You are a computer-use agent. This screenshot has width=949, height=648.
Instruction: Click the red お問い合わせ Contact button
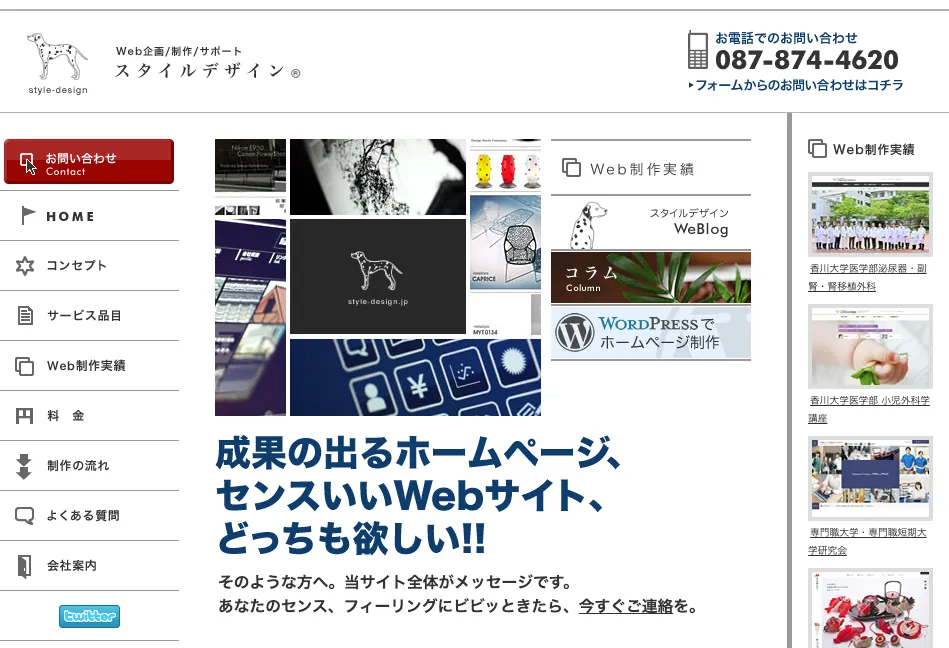point(89,162)
